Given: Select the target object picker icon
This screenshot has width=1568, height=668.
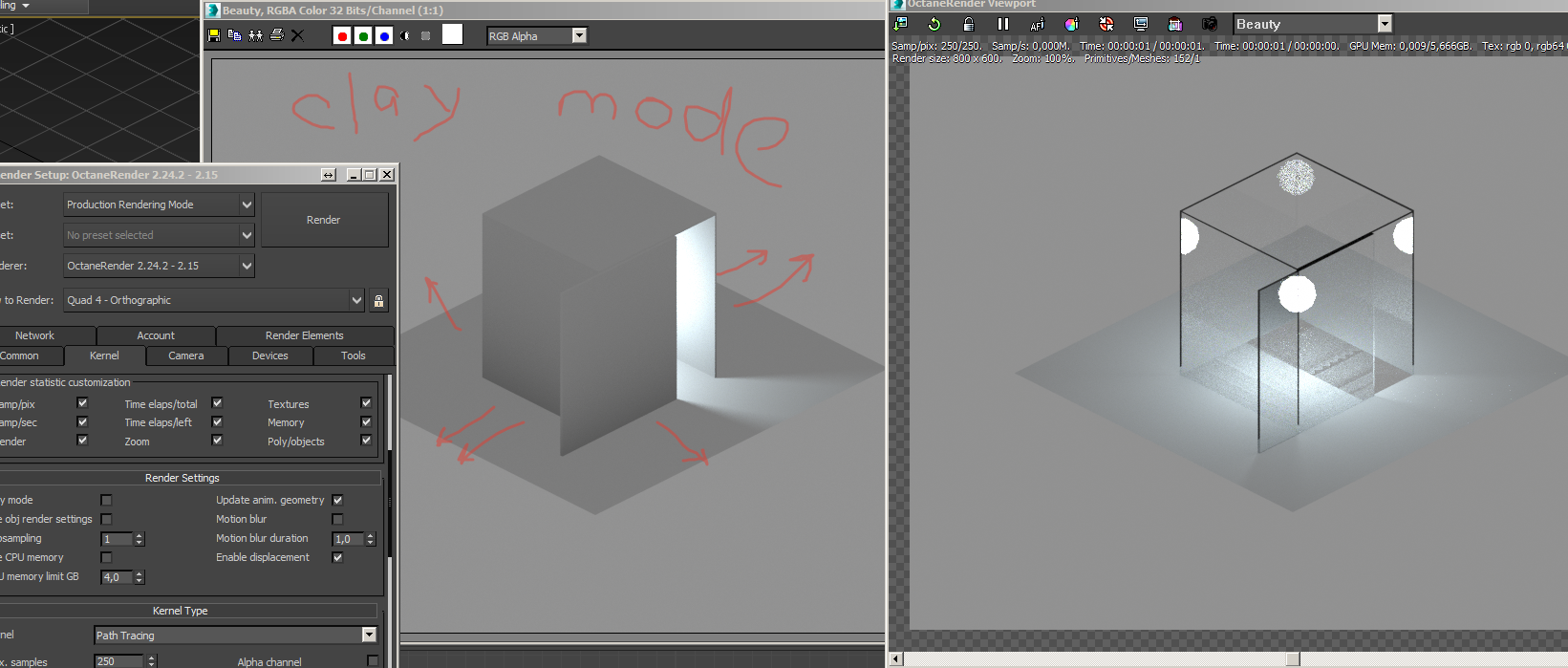Looking at the screenshot, I should click(1106, 24).
